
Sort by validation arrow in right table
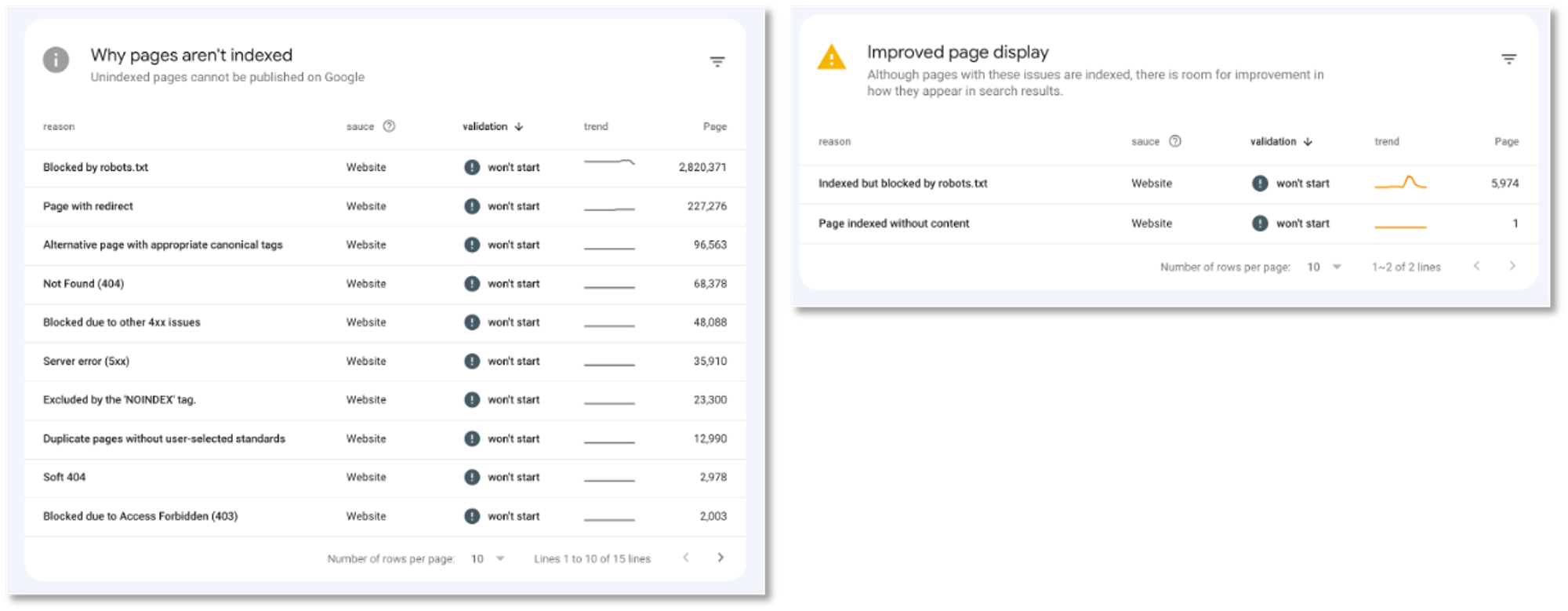click(x=1308, y=142)
